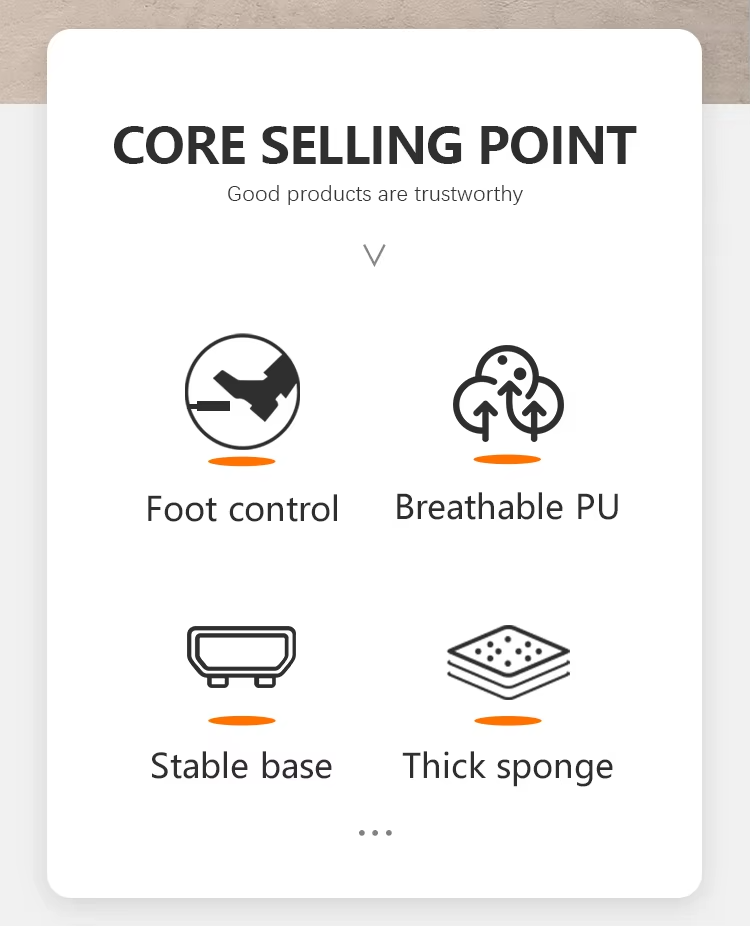Image resolution: width=750 pixels, height=926 pixels.
Task: Click the foot control pedal icon
Action: tap(242, 391)
